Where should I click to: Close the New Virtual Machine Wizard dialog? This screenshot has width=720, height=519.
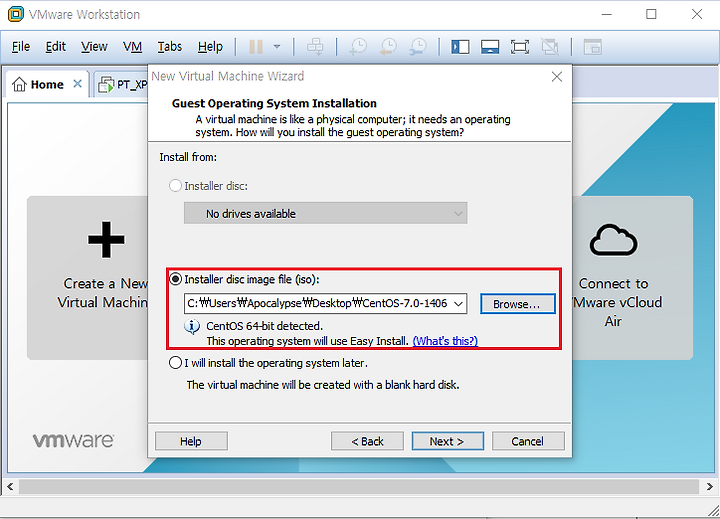[557, 77]
